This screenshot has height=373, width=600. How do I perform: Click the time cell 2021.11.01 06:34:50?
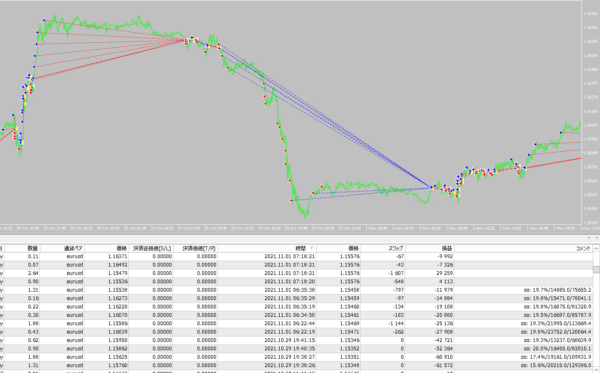coord(290,315)
